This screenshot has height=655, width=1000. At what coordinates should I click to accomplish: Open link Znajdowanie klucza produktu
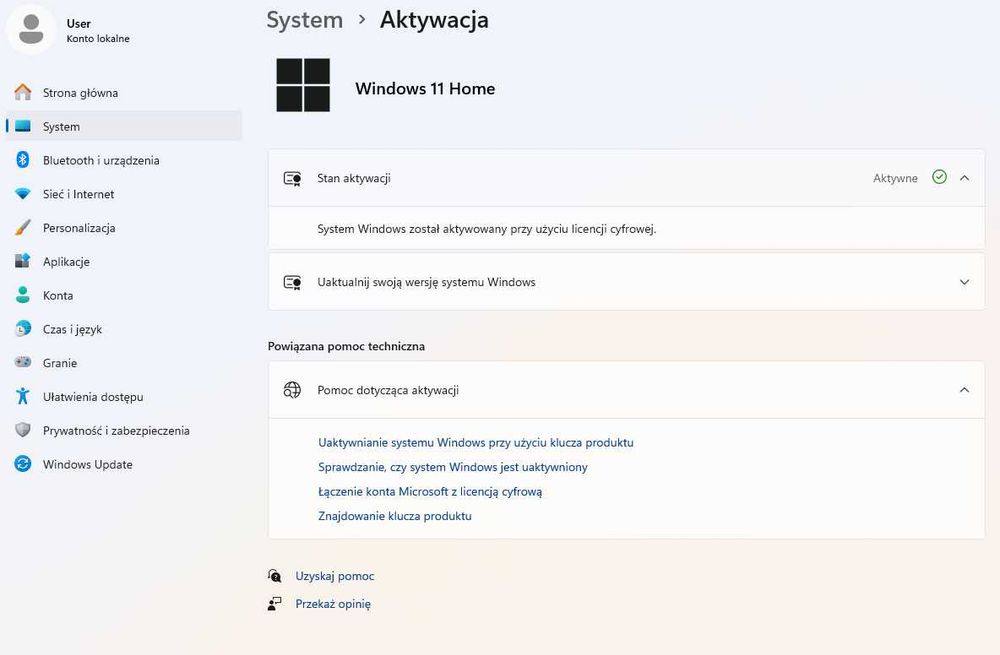(x=394, y=517)
